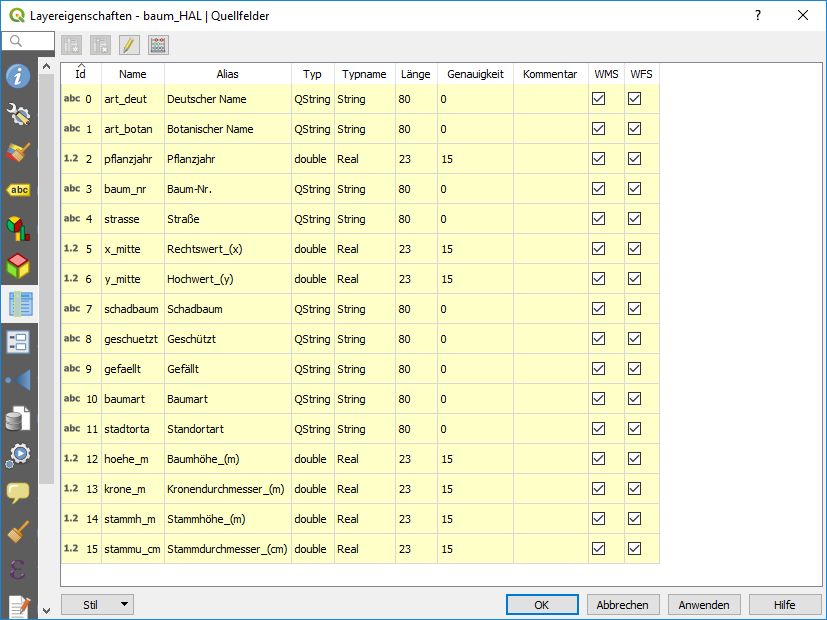Switch to the Attributes Form tab

tap(18, 342)
